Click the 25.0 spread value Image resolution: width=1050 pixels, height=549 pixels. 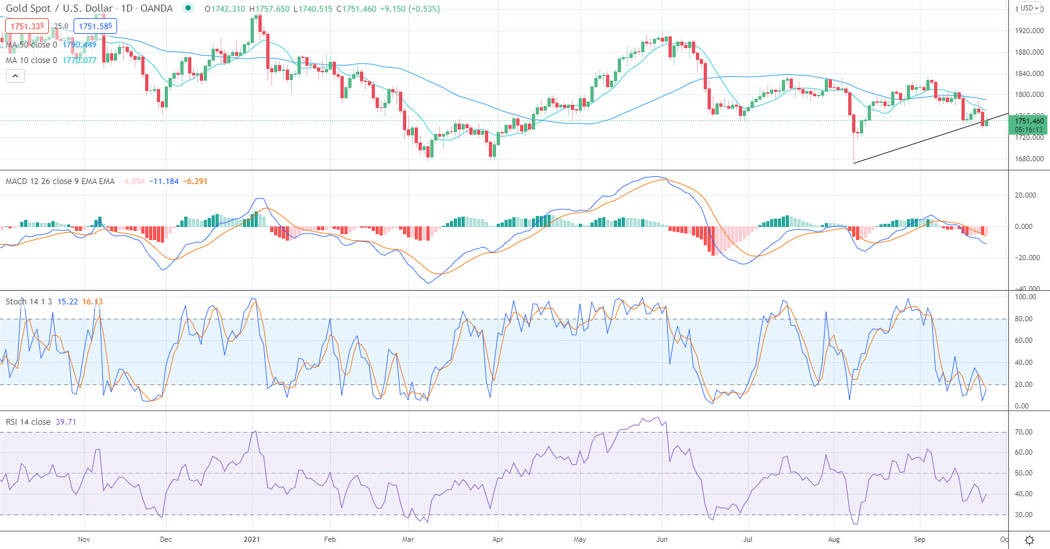coord(61,26)
